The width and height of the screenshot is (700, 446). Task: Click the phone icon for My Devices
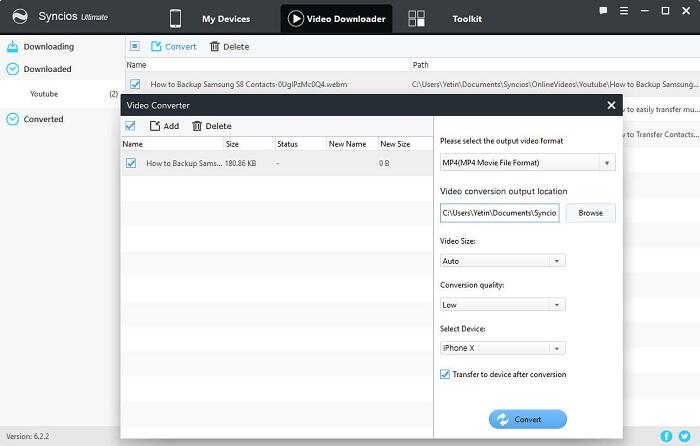pos(175,18)
